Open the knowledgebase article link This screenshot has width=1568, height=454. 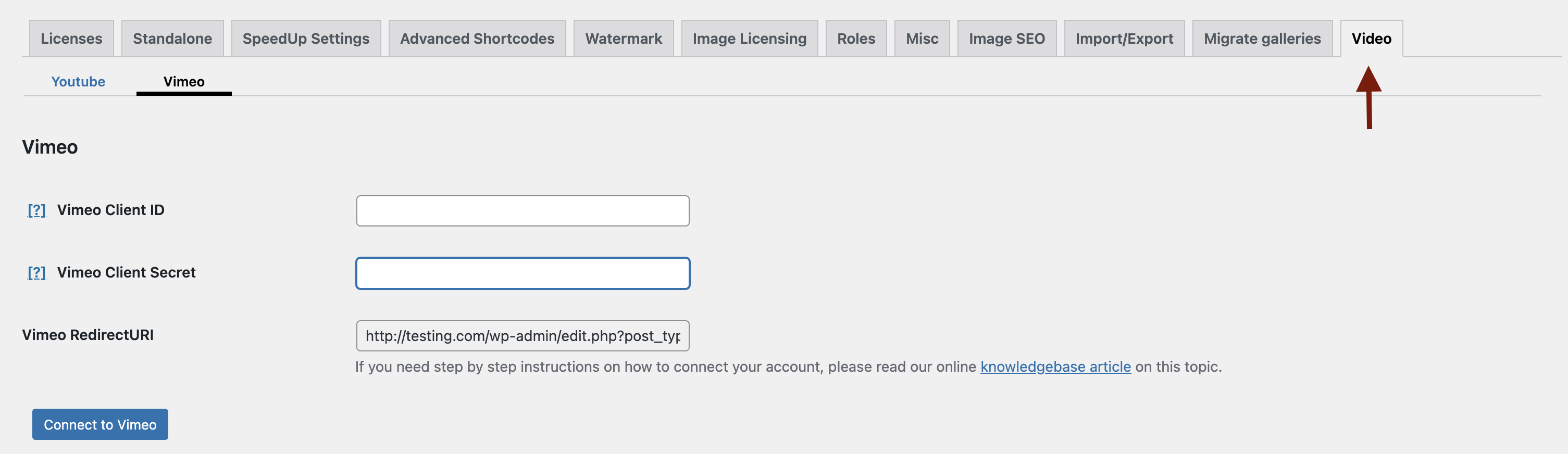pyautogui.click(x=1055, y=367)
